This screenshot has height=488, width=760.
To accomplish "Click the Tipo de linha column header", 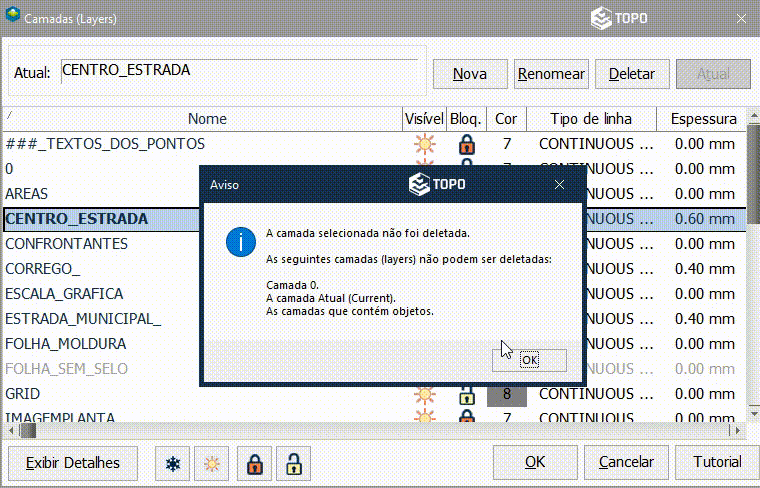I will click(x=591, y=119).
